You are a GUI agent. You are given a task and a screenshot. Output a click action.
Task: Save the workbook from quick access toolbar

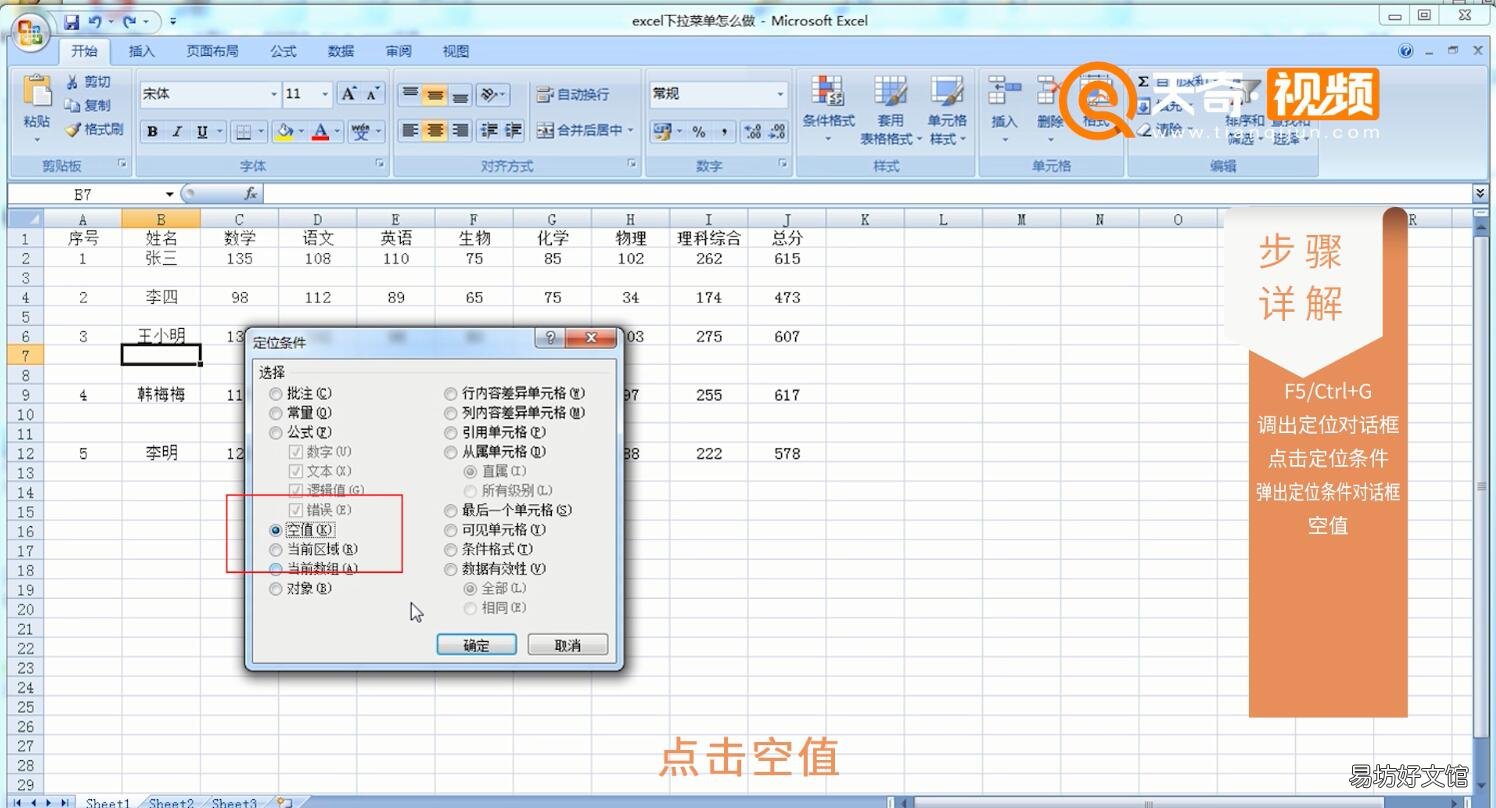coord(72,21)
